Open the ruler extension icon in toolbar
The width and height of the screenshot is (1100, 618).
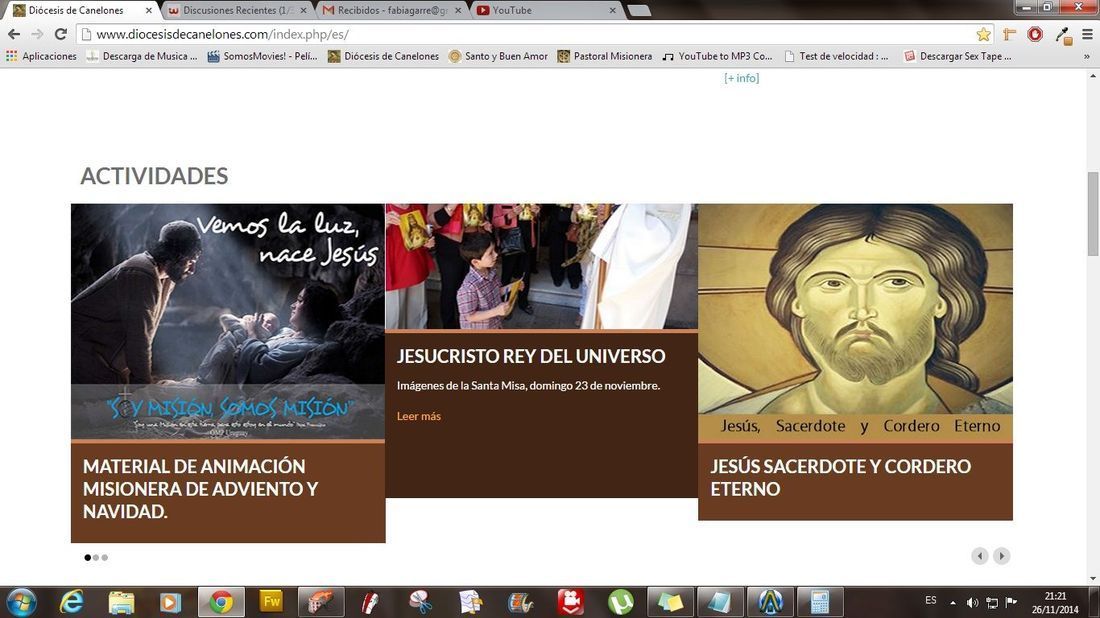pyautogui.click(x=1010, y=34)
